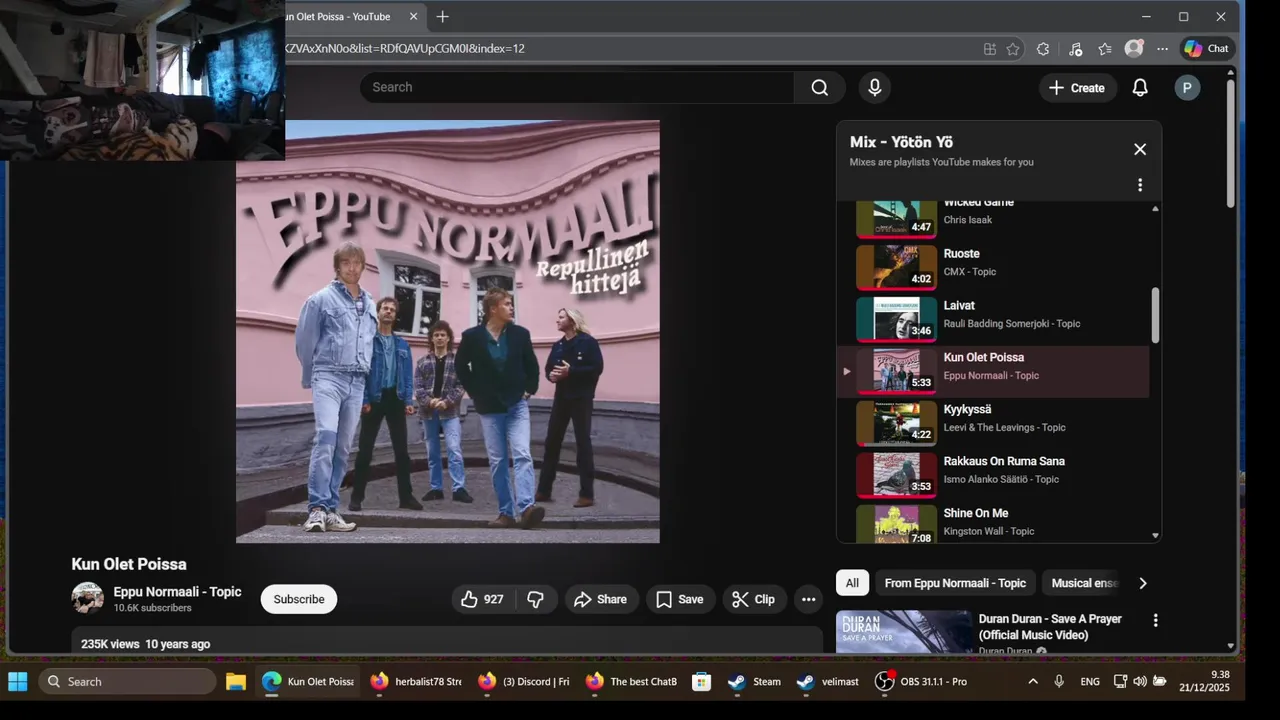
Task: Select the All filter chip
Action: [852, 583]
